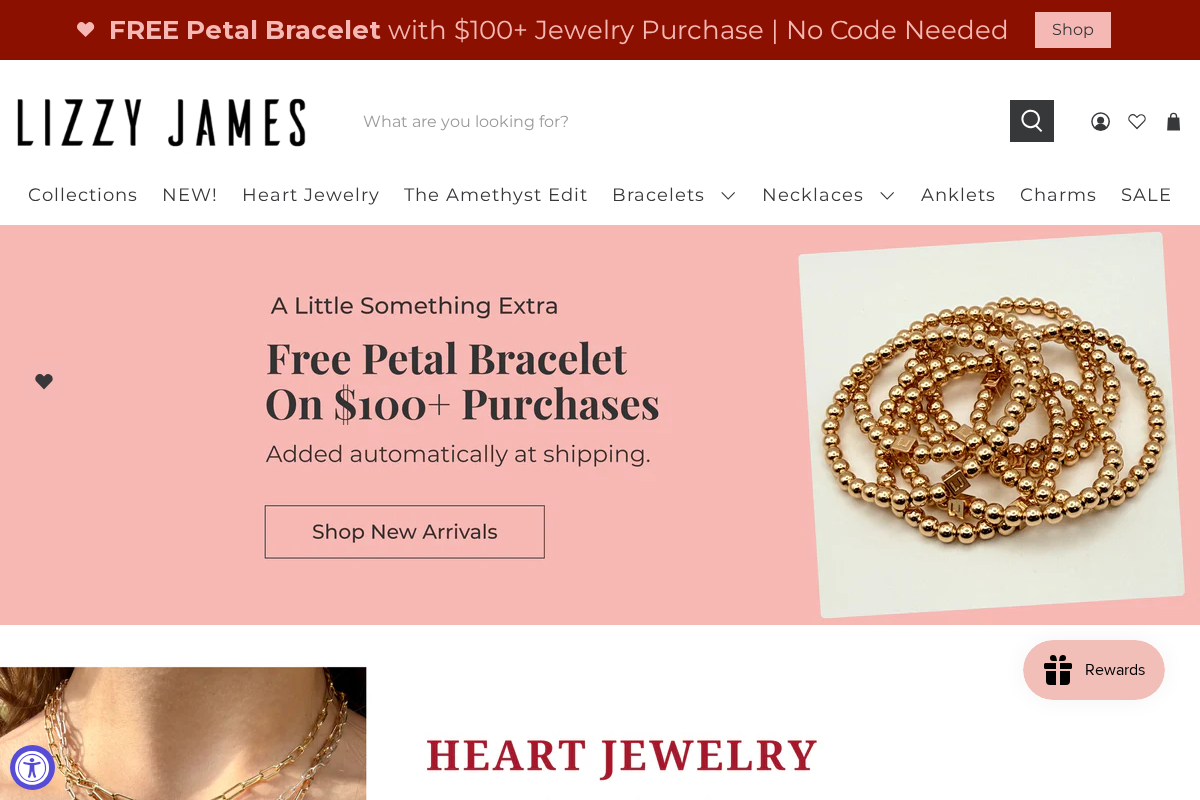Click Shop in the red banner

click(x=1072, y=29)
